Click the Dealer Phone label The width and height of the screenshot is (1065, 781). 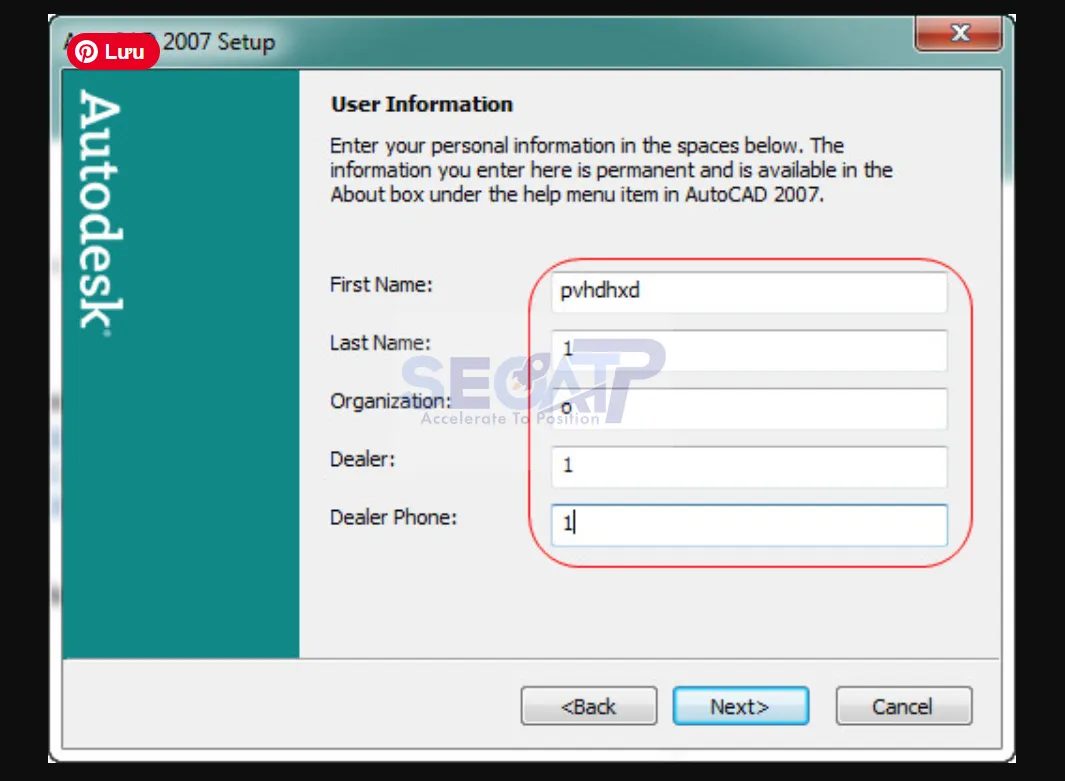393,517
